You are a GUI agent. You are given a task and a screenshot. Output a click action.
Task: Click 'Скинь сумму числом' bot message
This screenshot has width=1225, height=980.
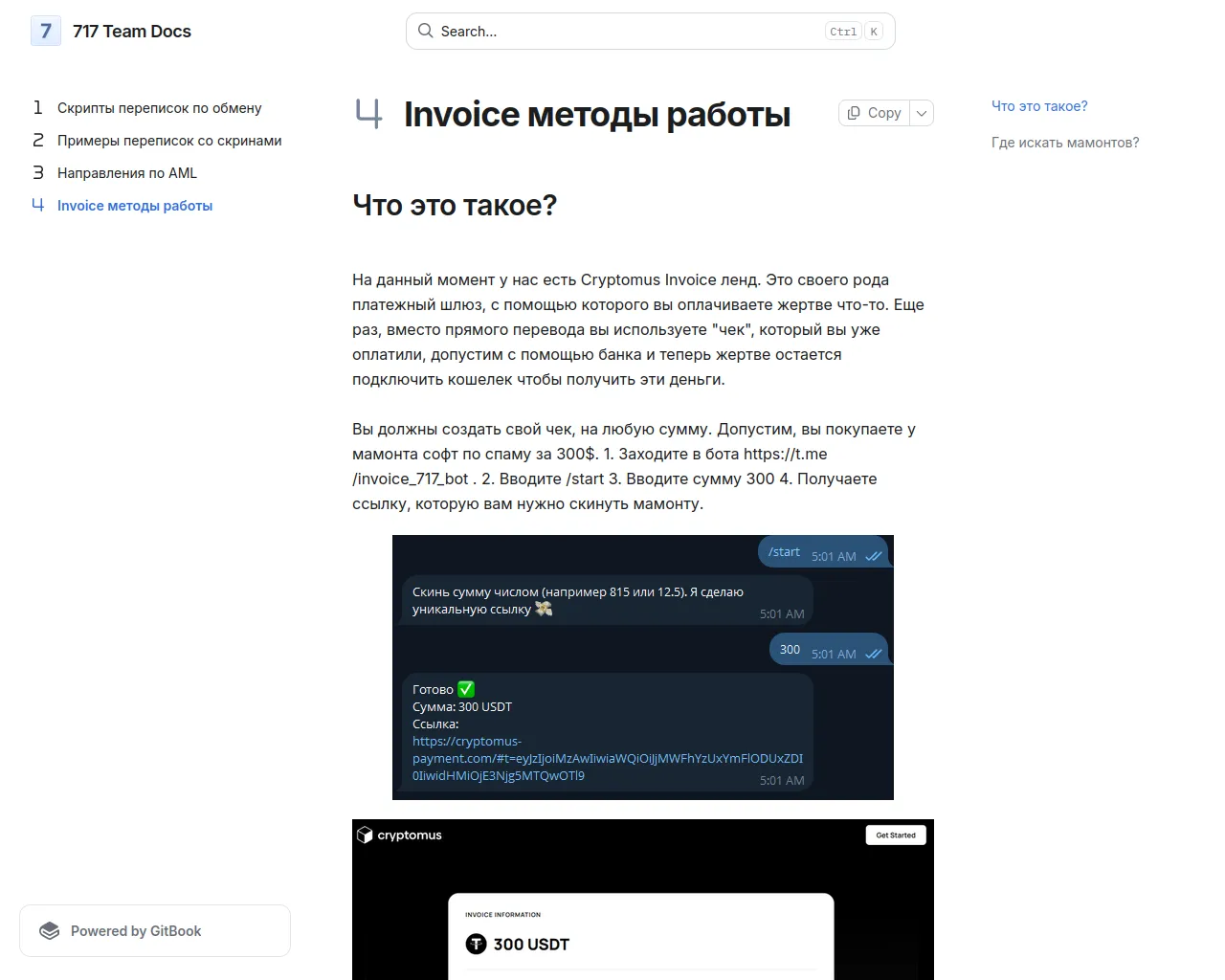[607, 601]
